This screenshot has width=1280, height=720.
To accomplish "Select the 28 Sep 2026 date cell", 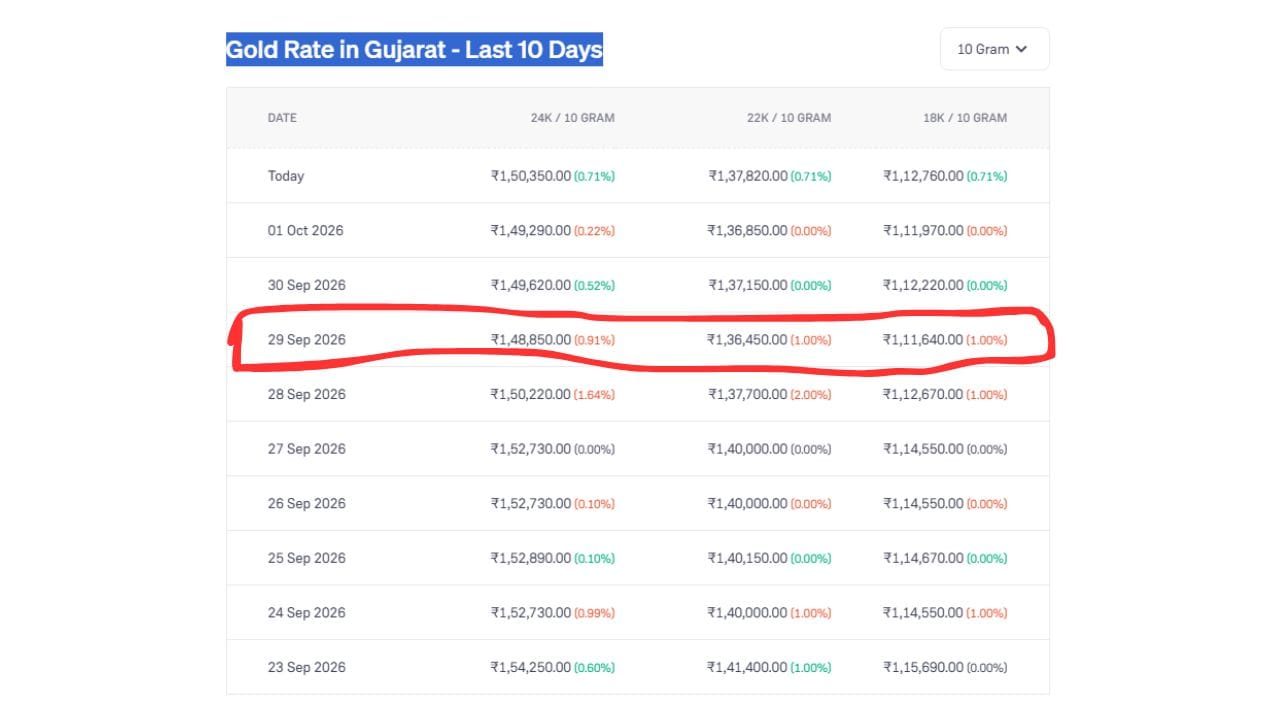I will click(306, 395).
